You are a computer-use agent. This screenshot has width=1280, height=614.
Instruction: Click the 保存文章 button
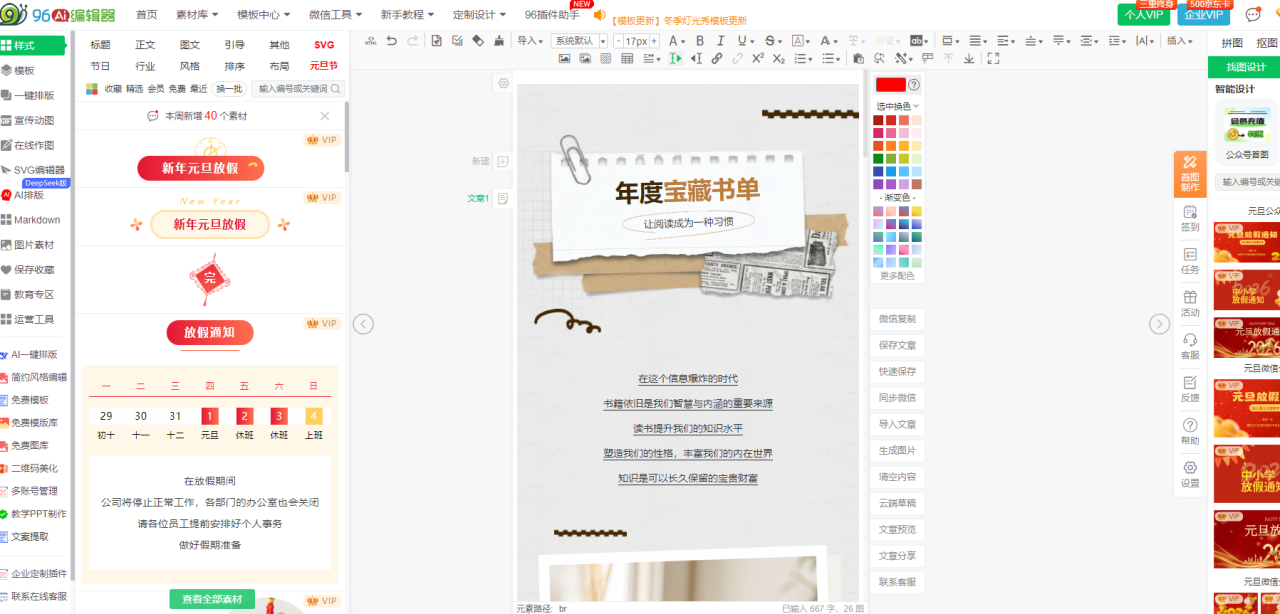tap(897, 345)
